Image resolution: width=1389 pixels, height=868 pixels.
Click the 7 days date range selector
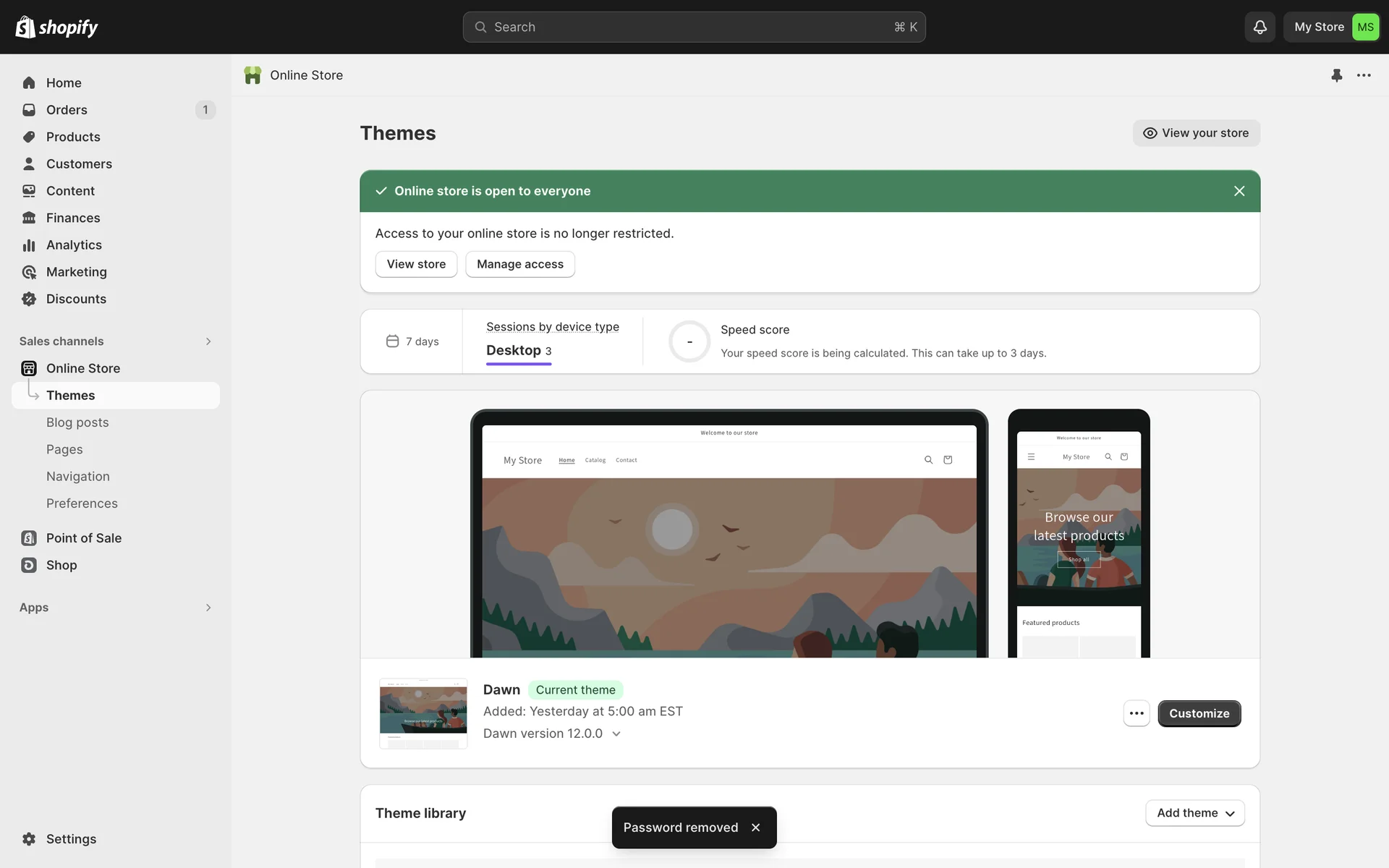click(x=412, y=341)
